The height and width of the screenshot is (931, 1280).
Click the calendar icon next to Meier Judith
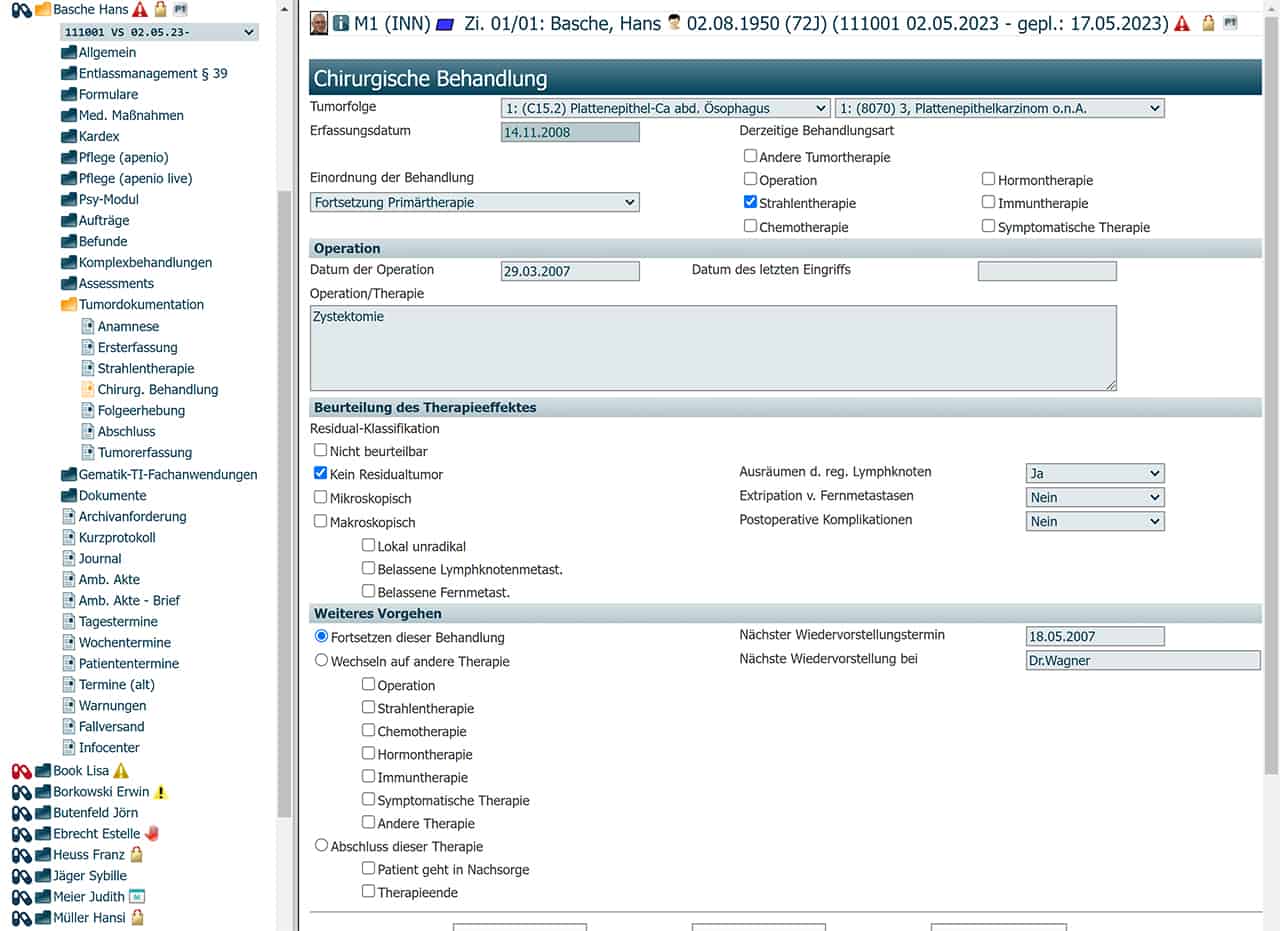coord(137,896)
